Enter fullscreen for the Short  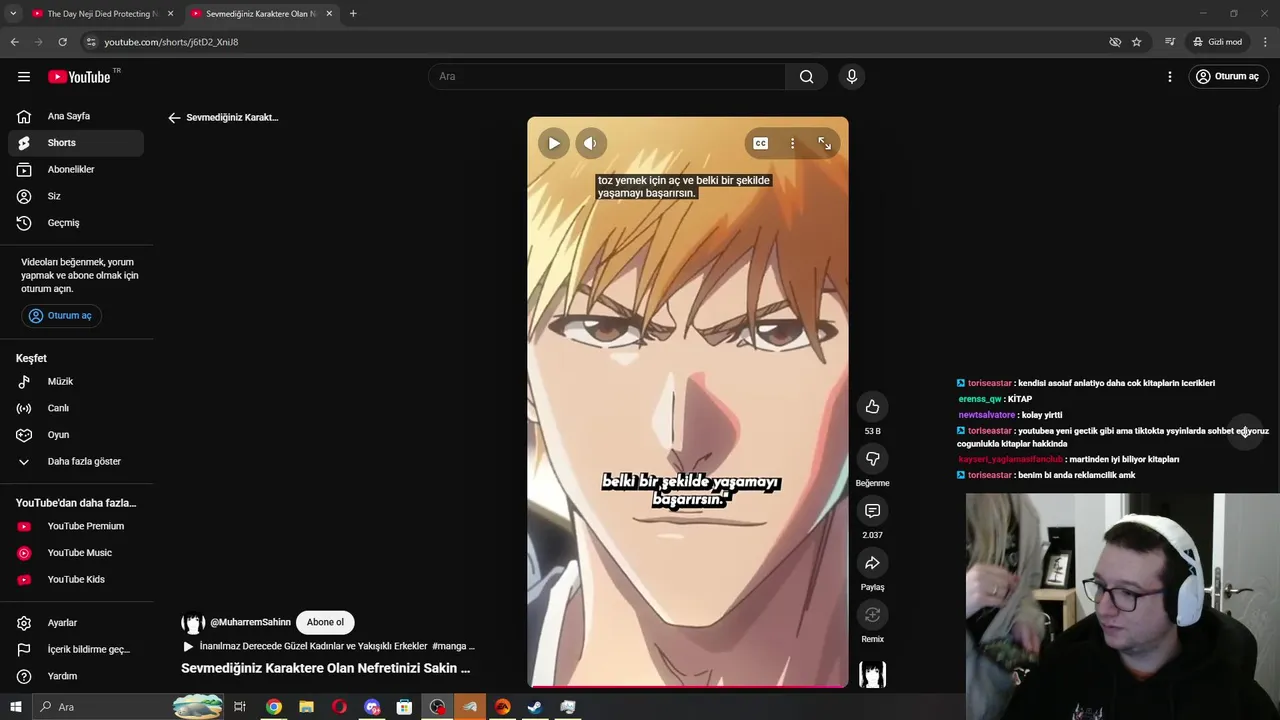tap(824, 143)
